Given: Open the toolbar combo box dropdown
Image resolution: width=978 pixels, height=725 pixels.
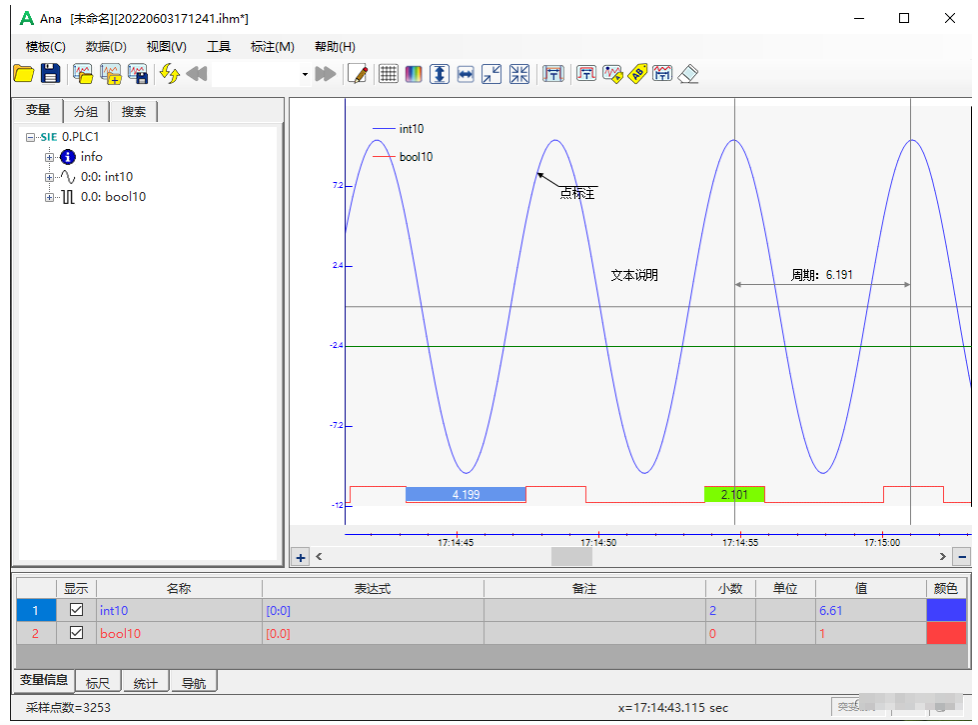Looking at the screenshot, I should point(305,74).
